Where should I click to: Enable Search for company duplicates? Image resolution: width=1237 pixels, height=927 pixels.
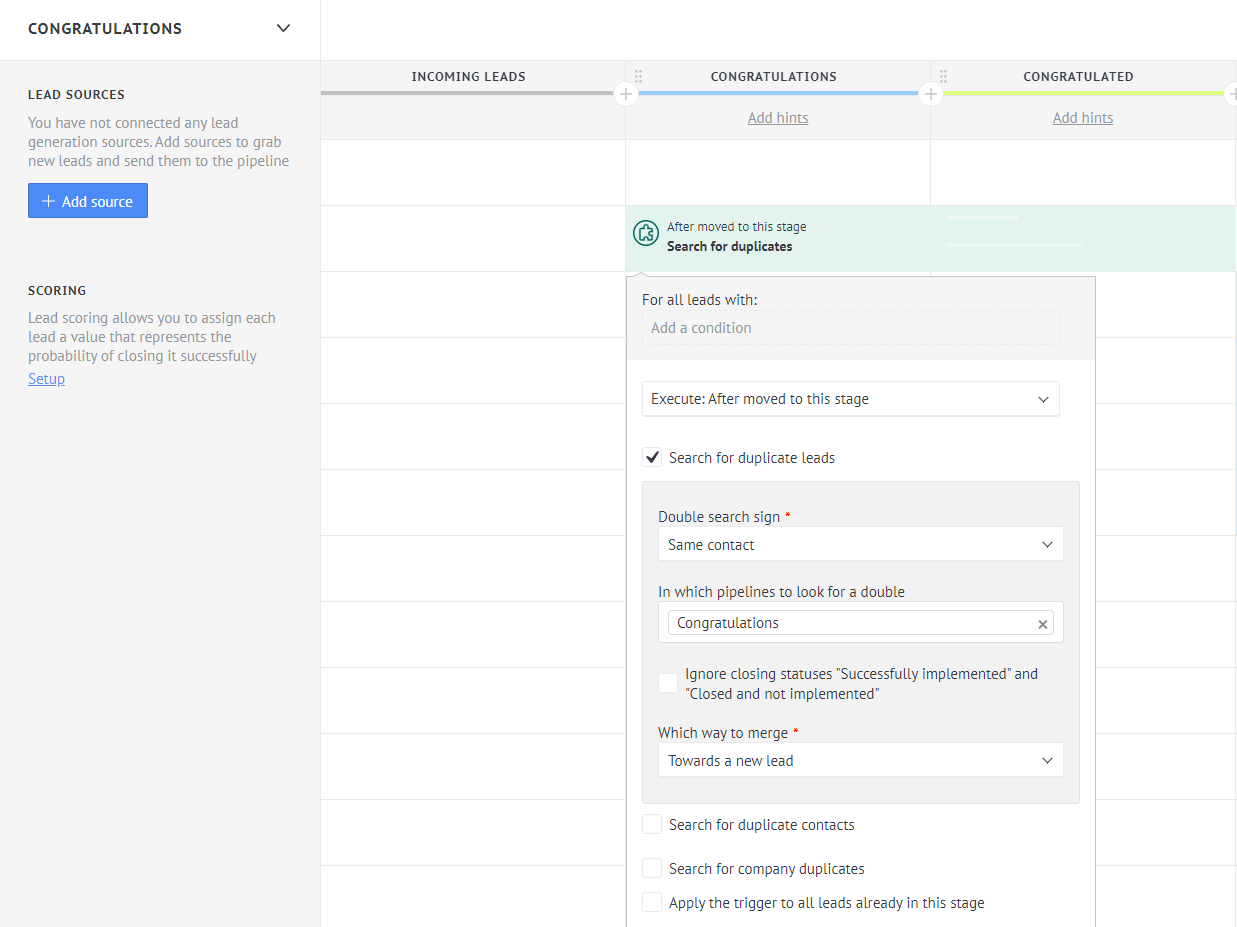tap(652, 869)
